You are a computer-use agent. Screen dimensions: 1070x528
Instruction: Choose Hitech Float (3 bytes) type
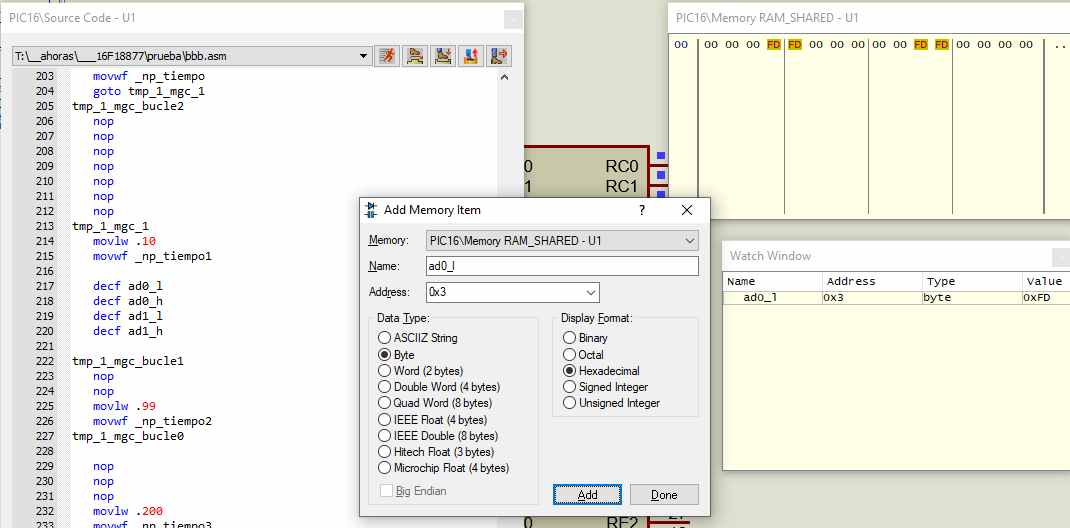point(436,452)
